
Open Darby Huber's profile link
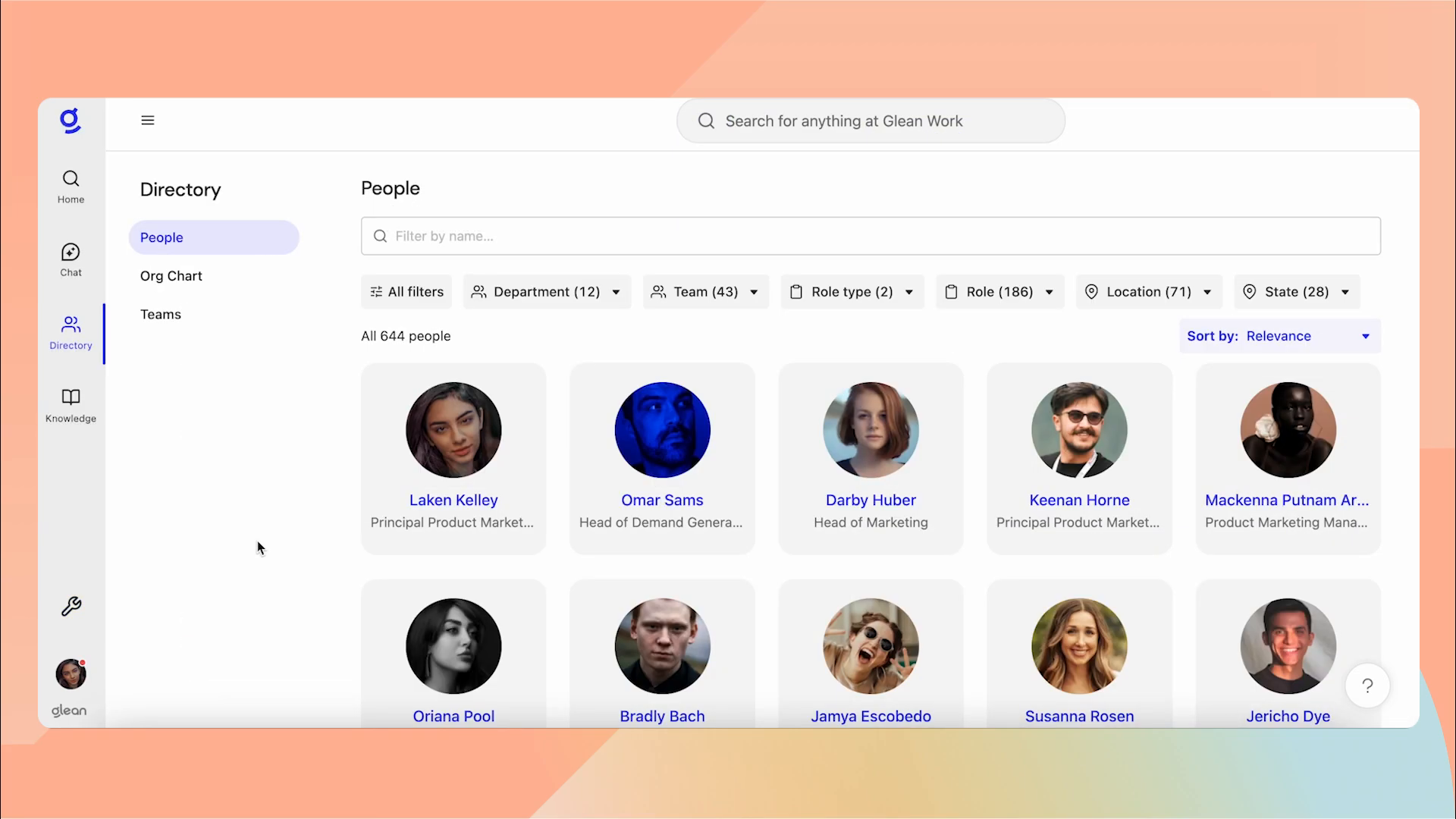870,500
